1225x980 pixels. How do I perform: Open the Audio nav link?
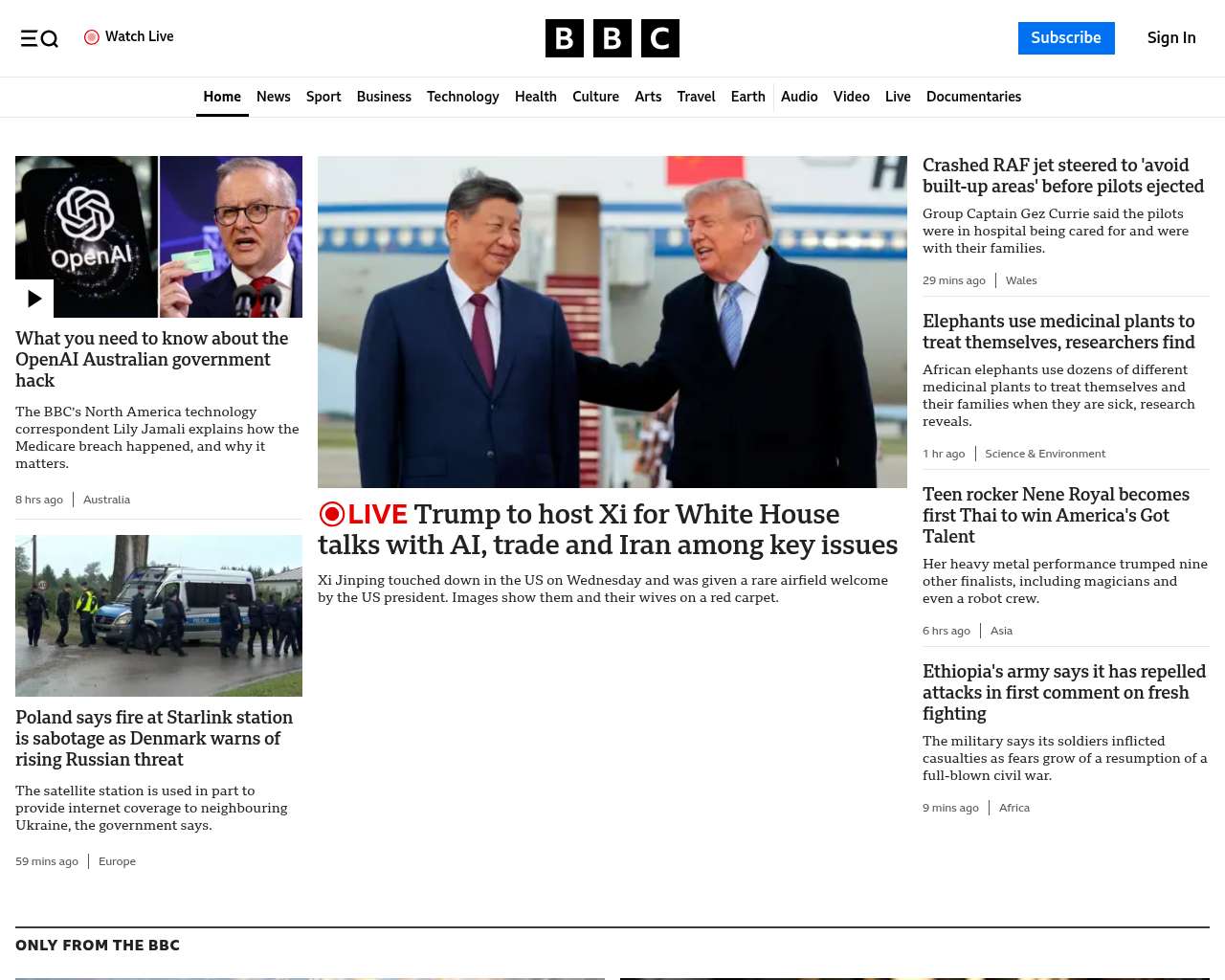tap(799, 97)
